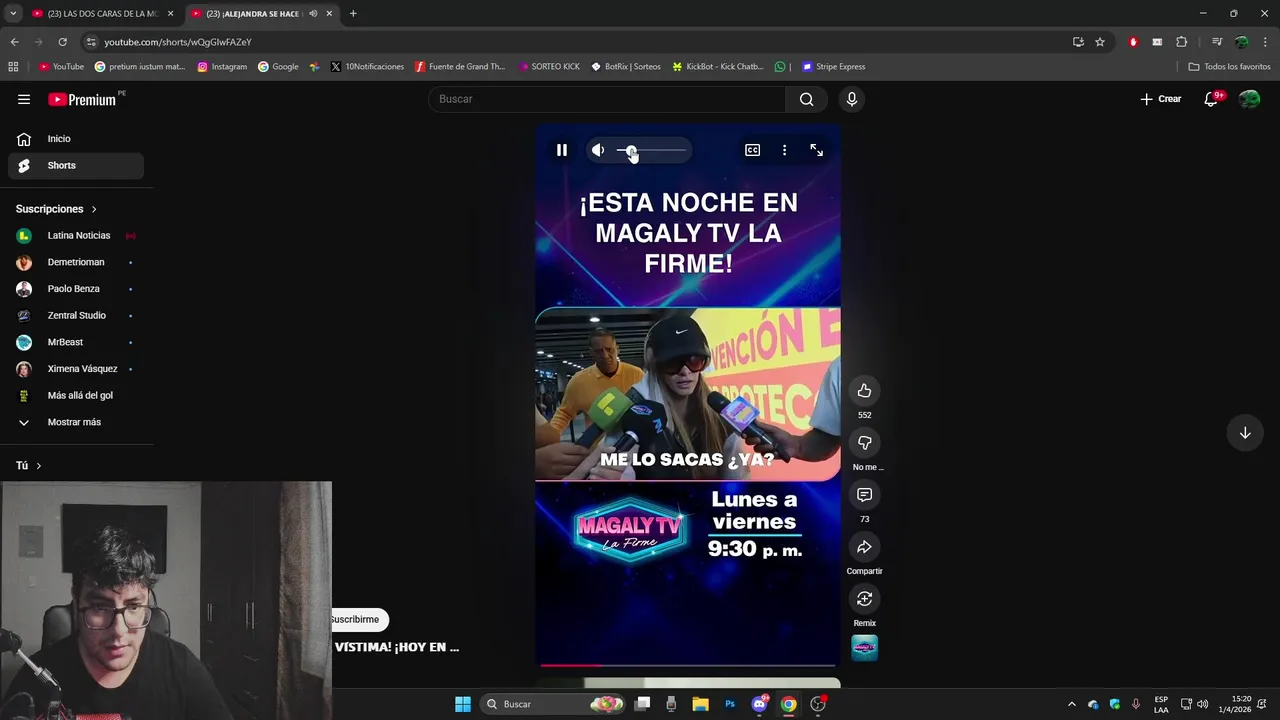Viewport: 1280px width, 720px height.
Task: Mute the Short with speaker icon
Action: click(x=598, y=150)
